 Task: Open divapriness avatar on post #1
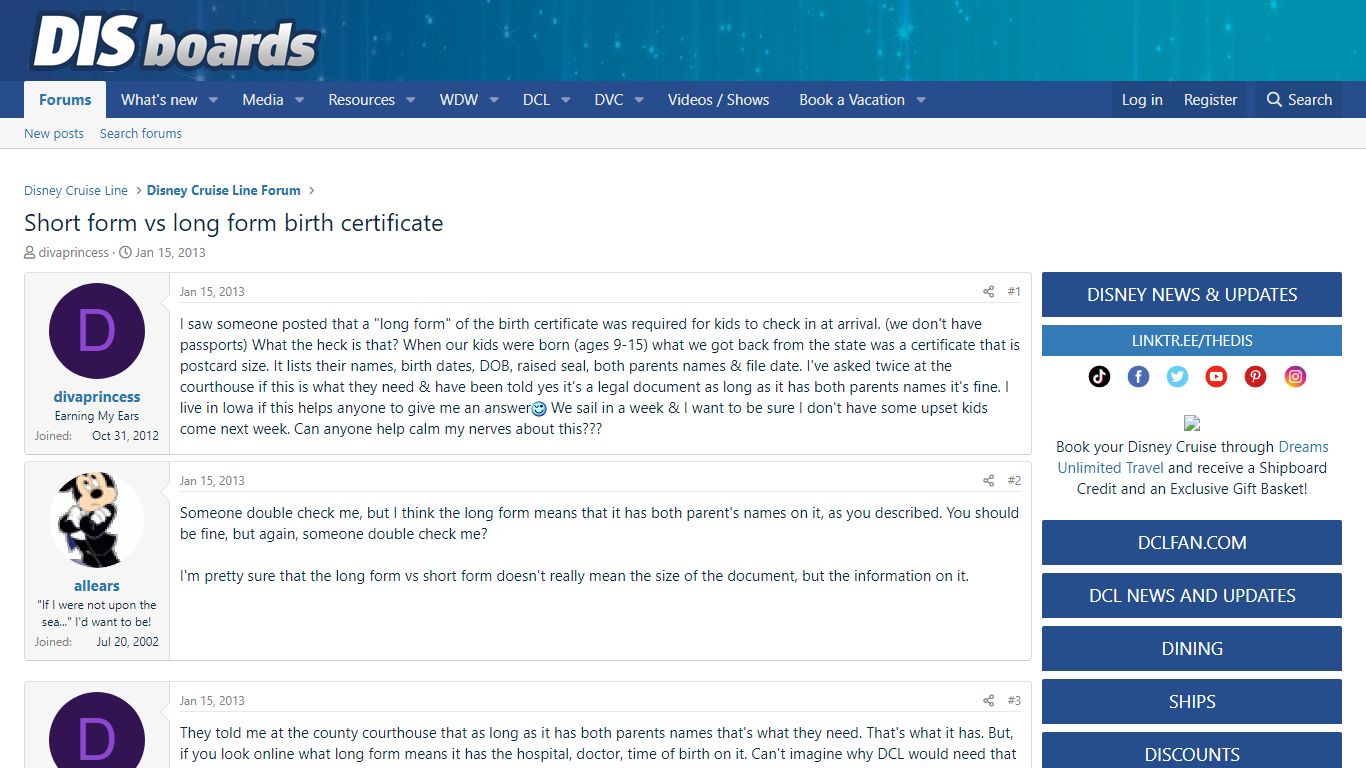(x=97, y=331)
